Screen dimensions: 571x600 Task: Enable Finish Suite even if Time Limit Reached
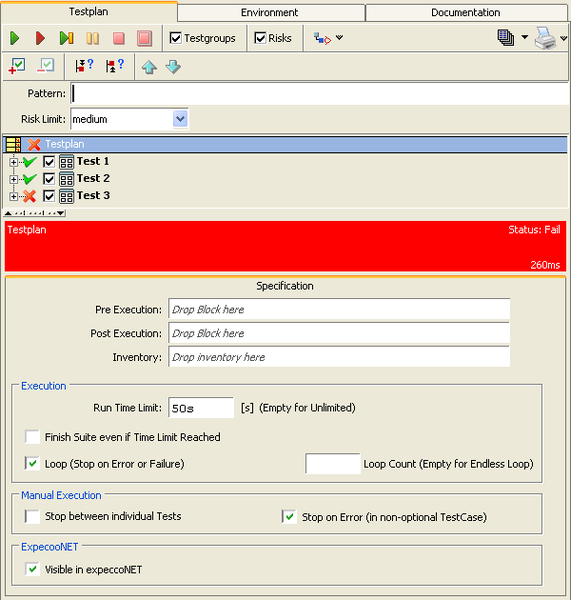coord(32,437)
